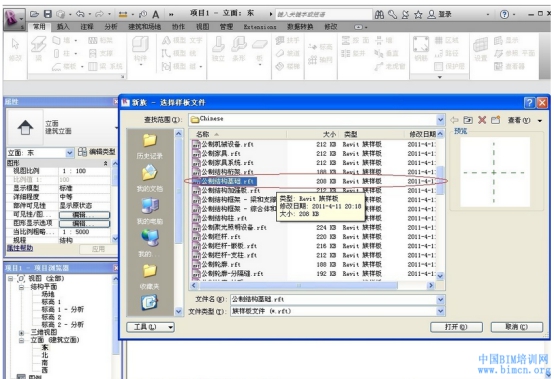The width and height of the screenshot is (554, 379).
Task: Open the 文件名 filename dropdown arrow
Action: pyautogui.click(x=440, y=300)
